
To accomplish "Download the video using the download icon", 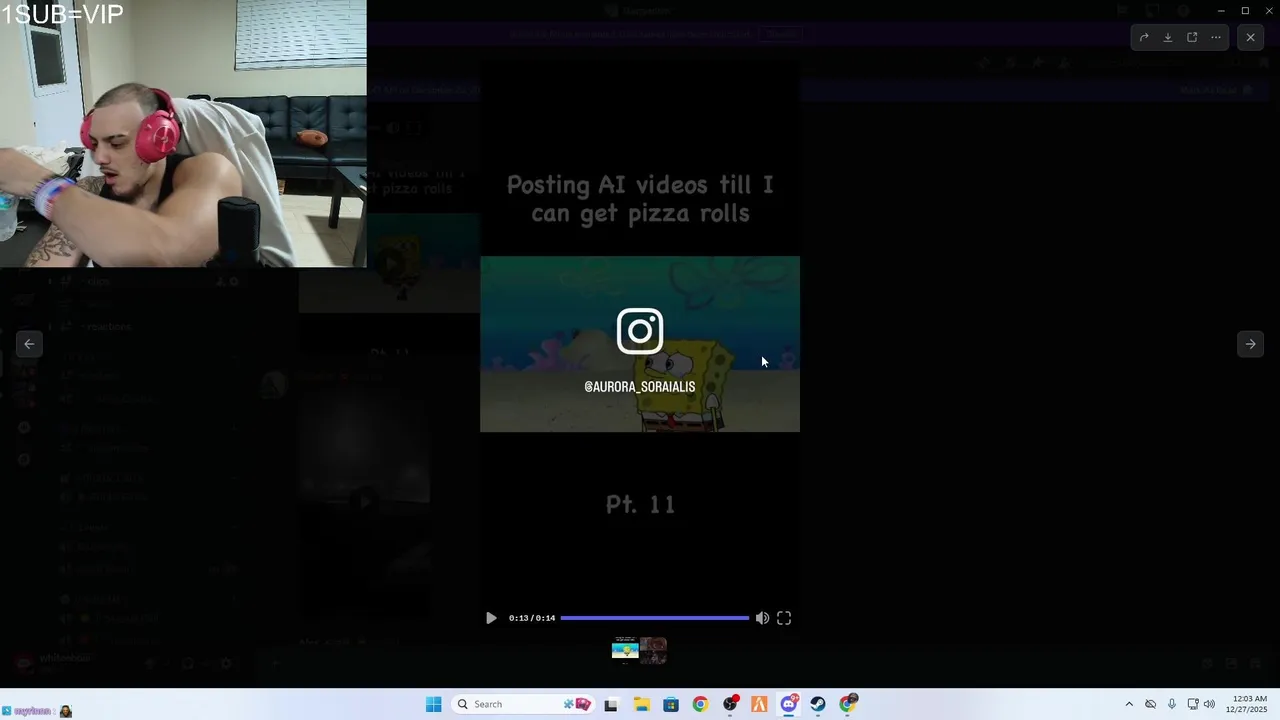I will pyautogui.click(x=1168, y=37).
